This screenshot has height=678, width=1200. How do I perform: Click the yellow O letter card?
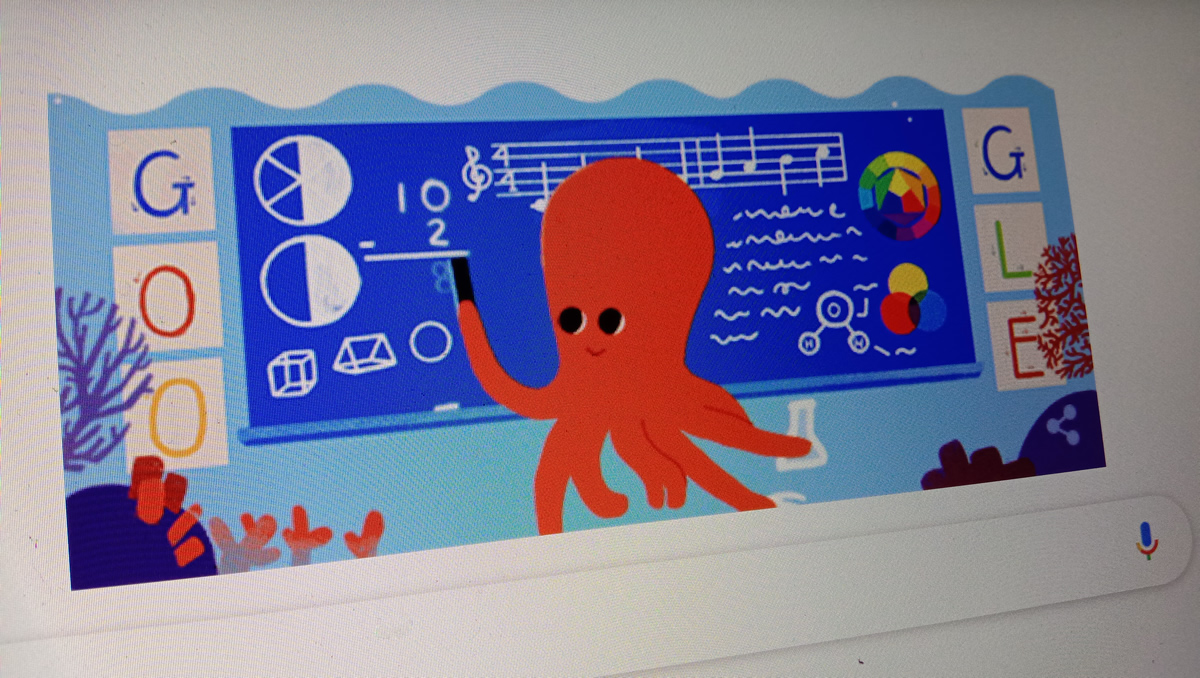pos(176,412)
